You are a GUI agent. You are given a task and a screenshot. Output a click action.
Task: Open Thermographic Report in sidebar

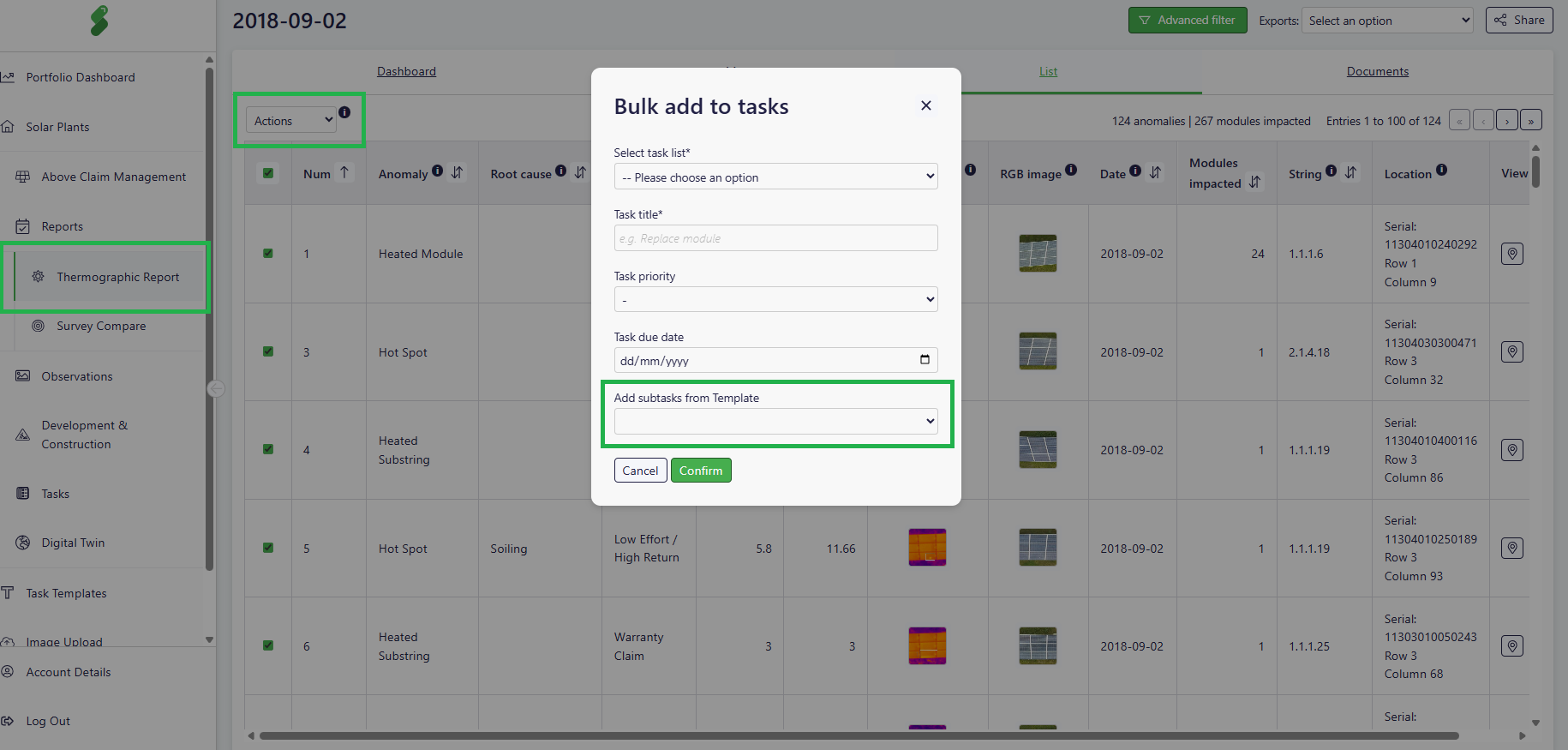coord(117,277)
